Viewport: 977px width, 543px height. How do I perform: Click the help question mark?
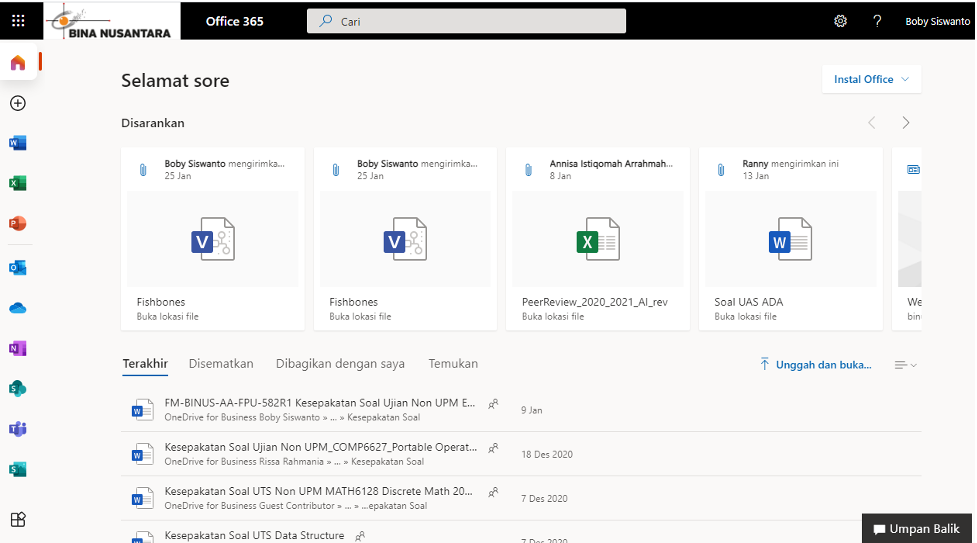pos(877,21)
